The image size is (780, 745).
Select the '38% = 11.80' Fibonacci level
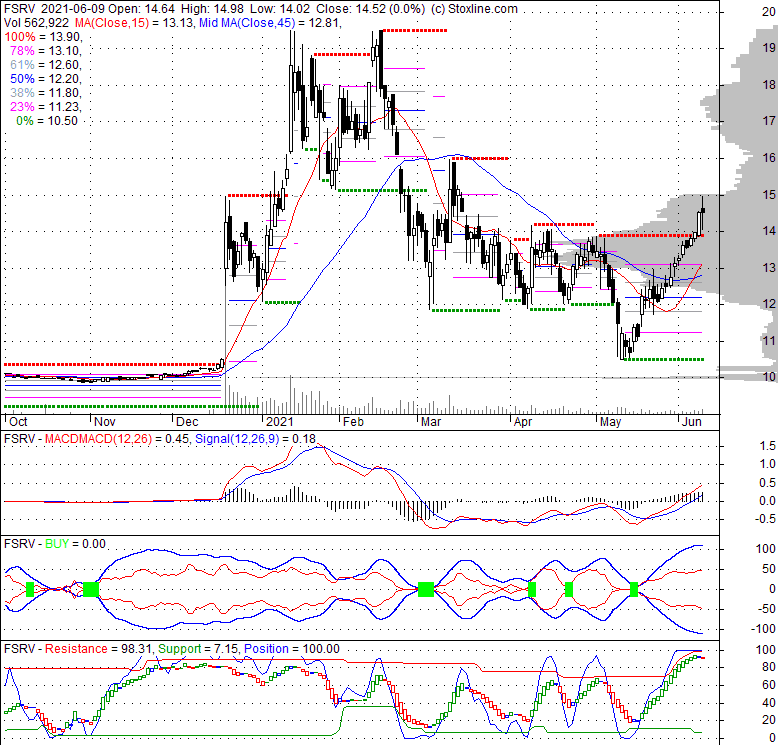46,92
